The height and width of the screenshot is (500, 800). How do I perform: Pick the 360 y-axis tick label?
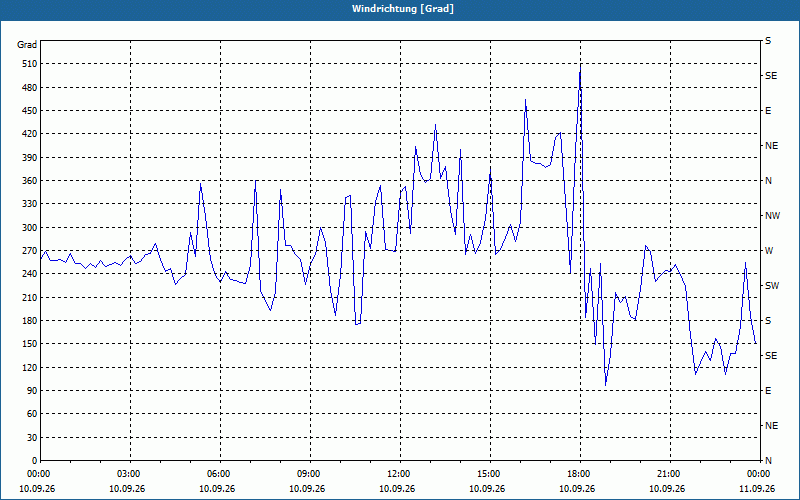point(30,181)
